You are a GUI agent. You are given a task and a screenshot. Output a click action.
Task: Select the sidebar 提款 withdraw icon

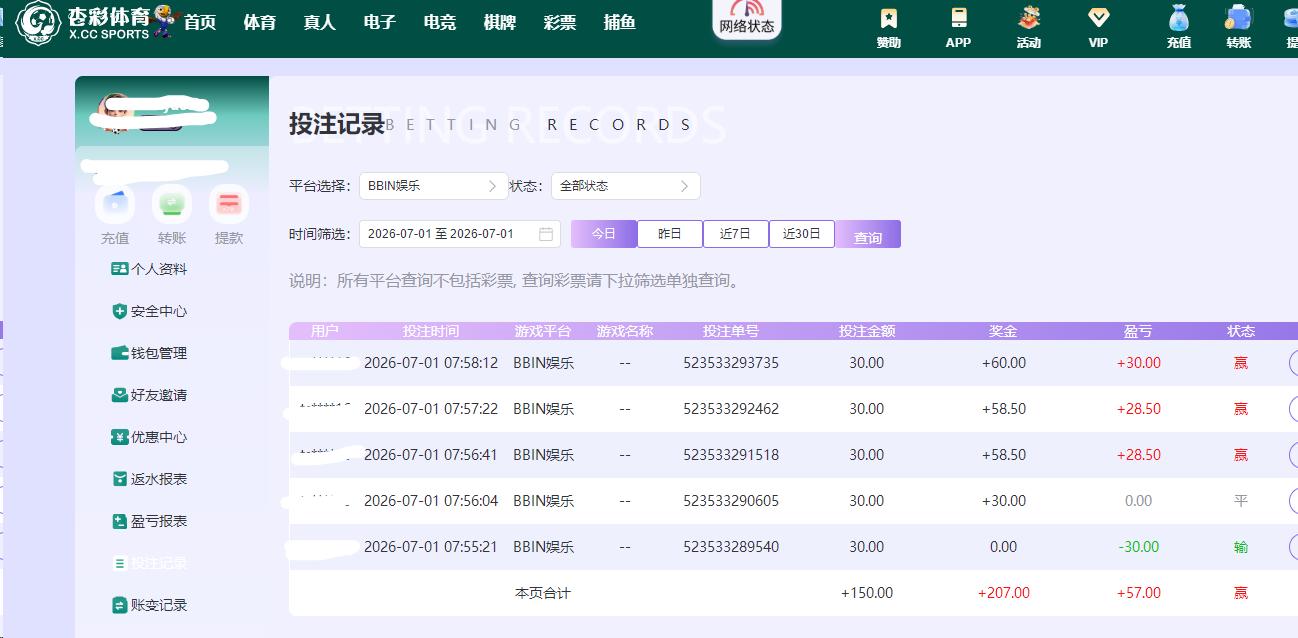point(229,215)
